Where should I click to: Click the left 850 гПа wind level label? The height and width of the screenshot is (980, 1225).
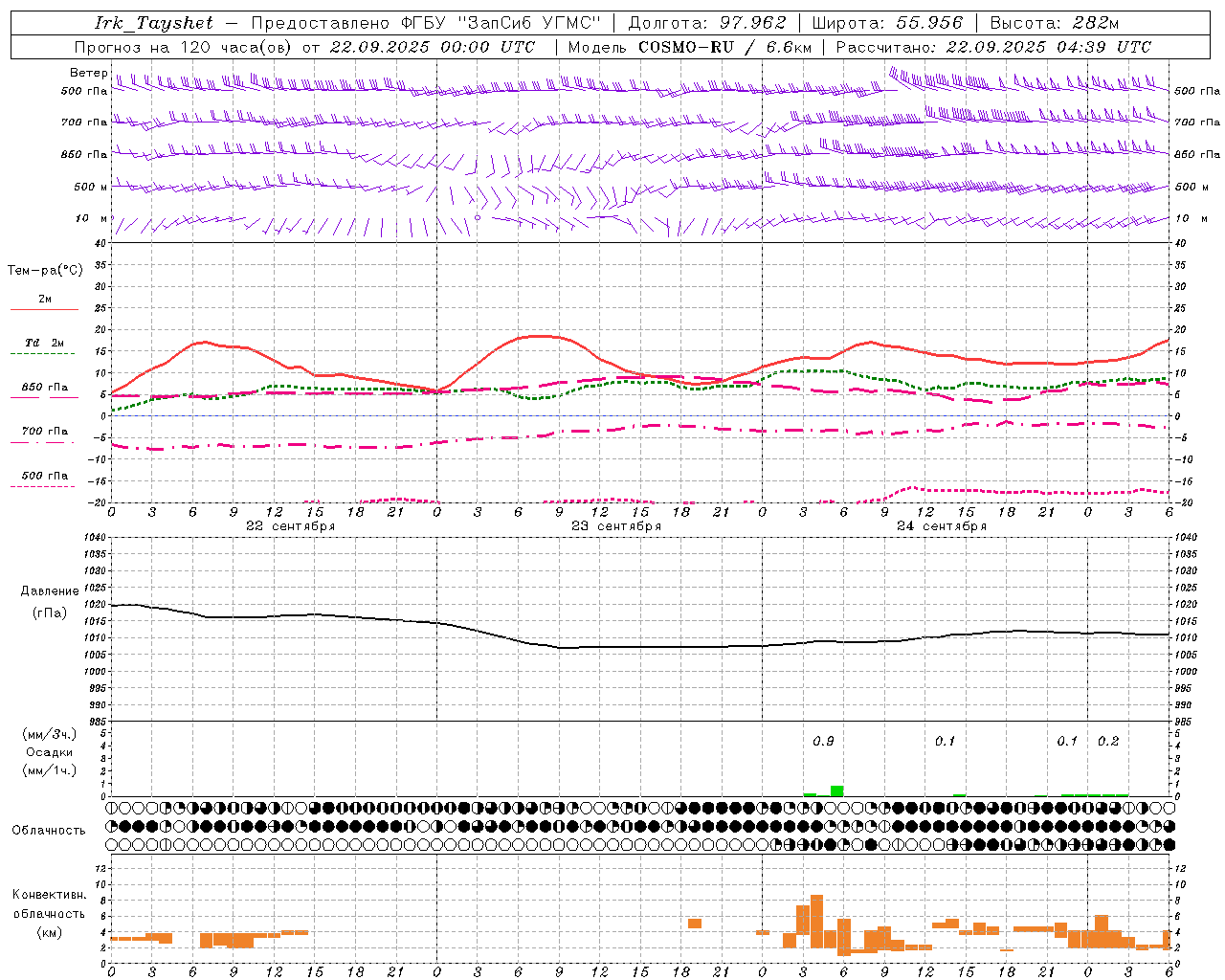coord(84,154)
